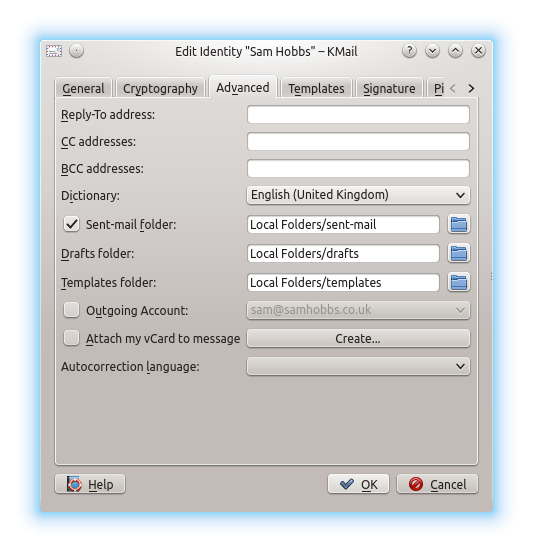Open the partially visible Pi tab
The height and width of the screenshot is (552, 533).
pyautogui.click(x=437, y=88)
